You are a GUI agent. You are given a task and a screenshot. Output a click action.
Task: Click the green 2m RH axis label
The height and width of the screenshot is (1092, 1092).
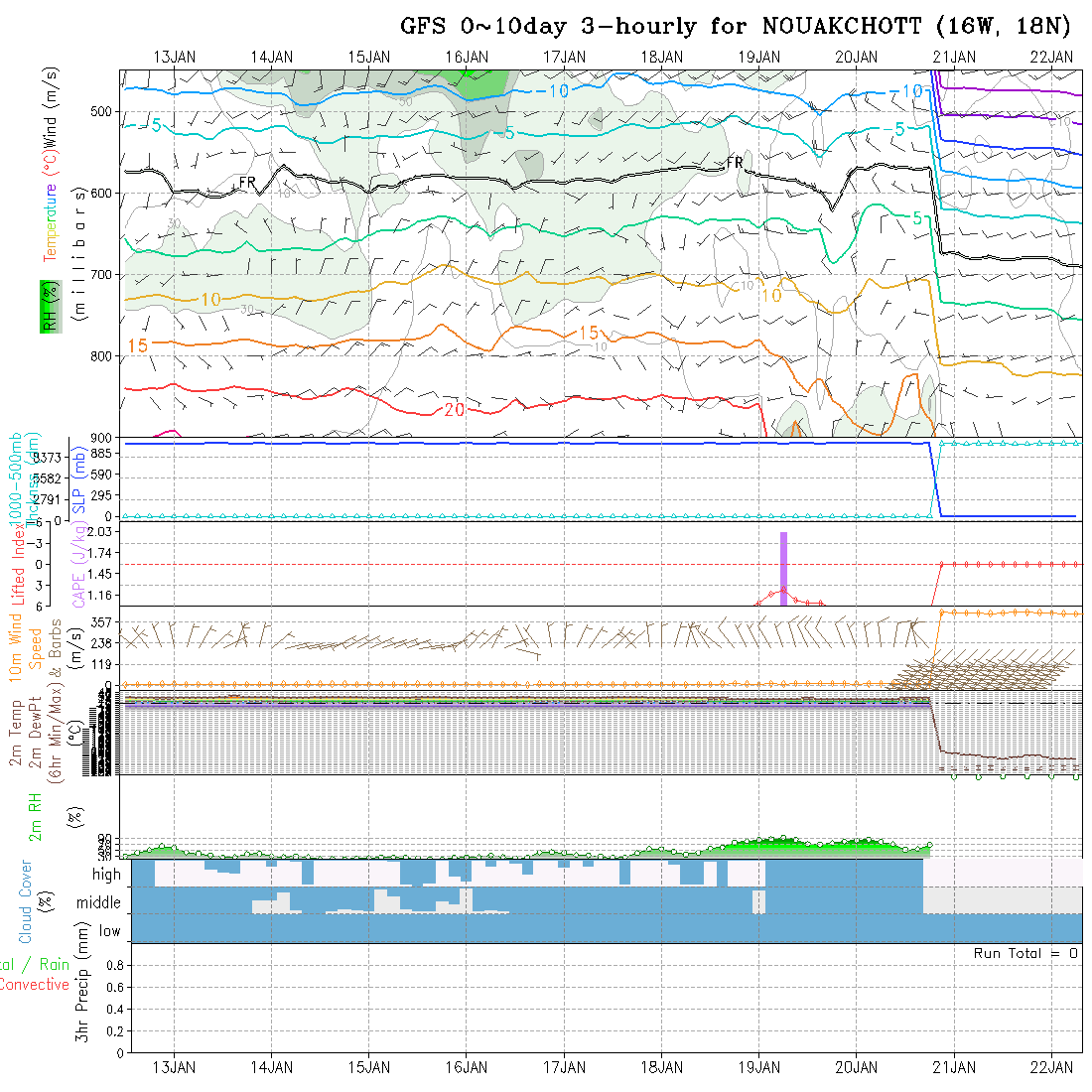tap(35, 818)
